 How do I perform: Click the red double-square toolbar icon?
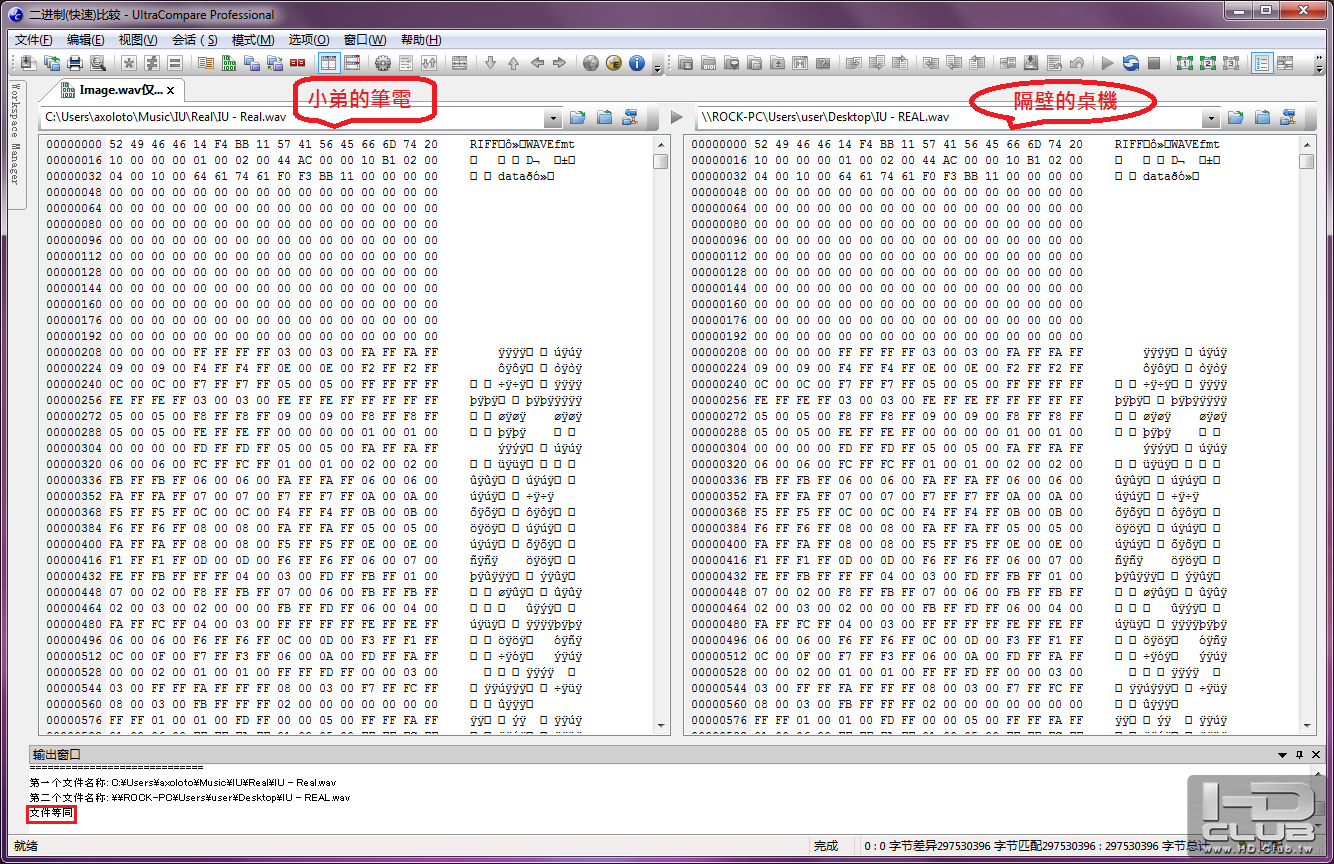coord(297,63)
